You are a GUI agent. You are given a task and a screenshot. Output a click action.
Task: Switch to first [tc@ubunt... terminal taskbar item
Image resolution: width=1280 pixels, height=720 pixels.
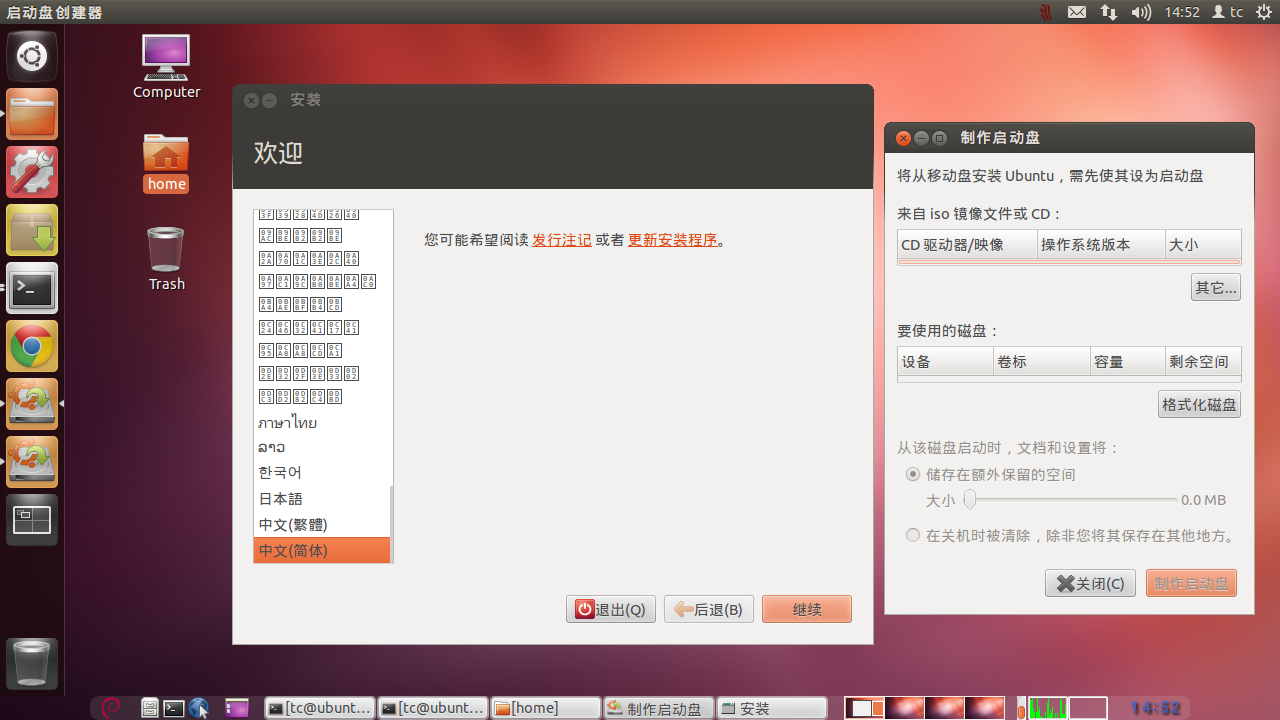point(320,708)
